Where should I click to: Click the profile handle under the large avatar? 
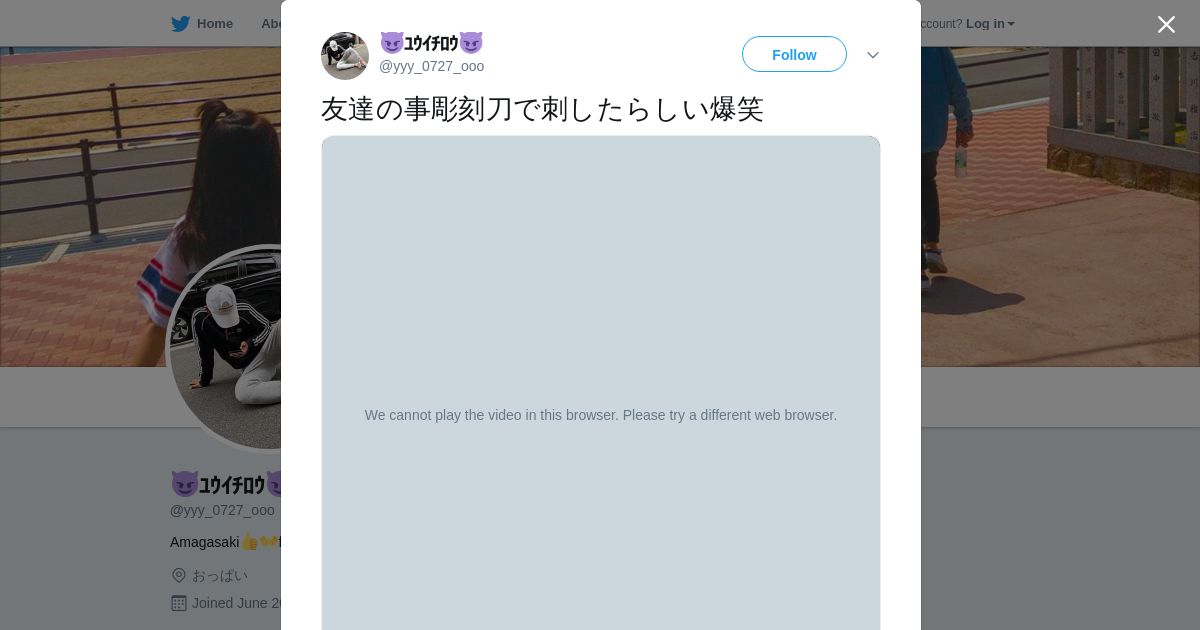[x=222, y=510]
